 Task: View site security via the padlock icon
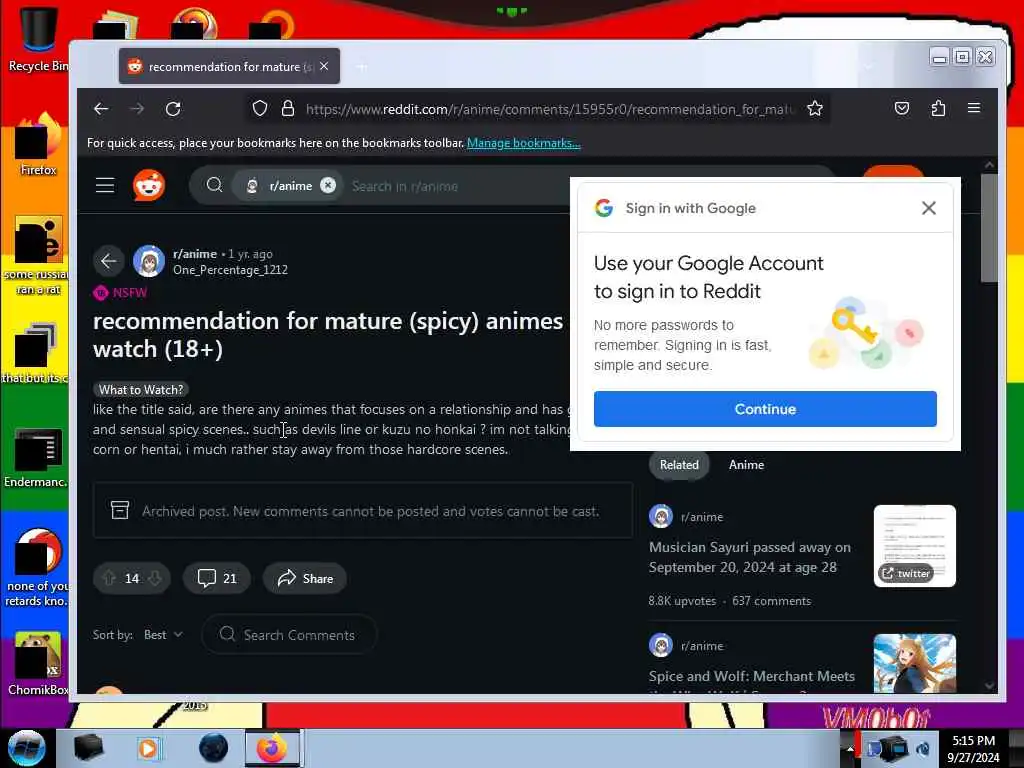pyautogui.click(x=287, y=108)
